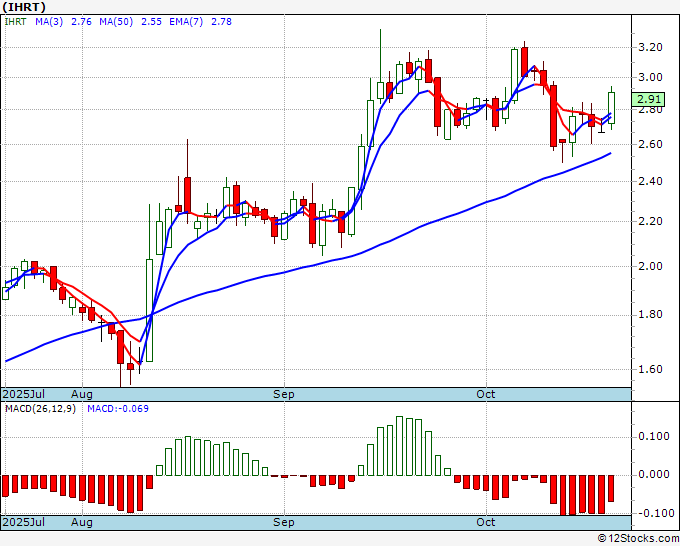Click Sep on MACD date axis

tap(284, 522)
